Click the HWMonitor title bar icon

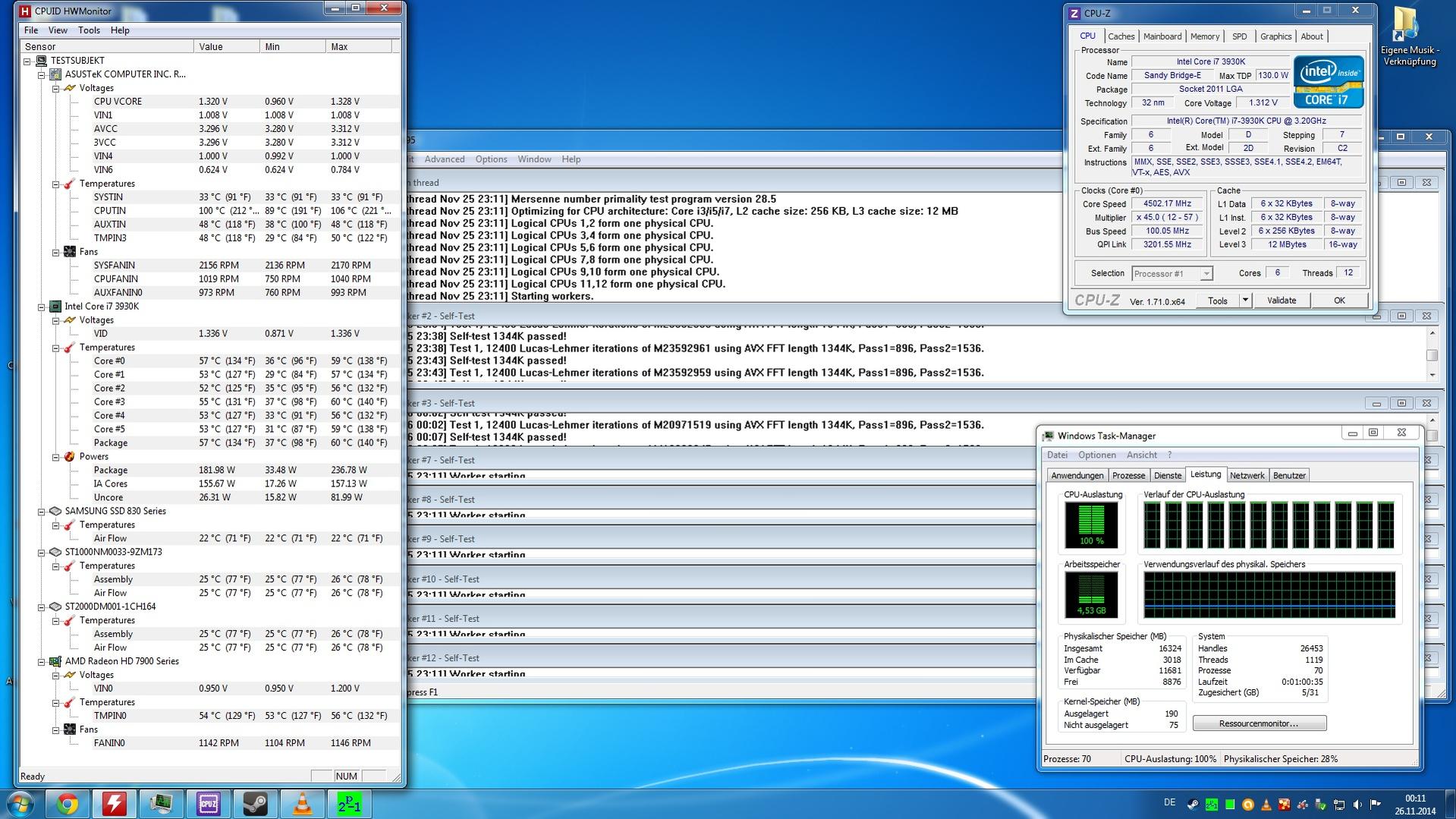(x=25, y=11)
